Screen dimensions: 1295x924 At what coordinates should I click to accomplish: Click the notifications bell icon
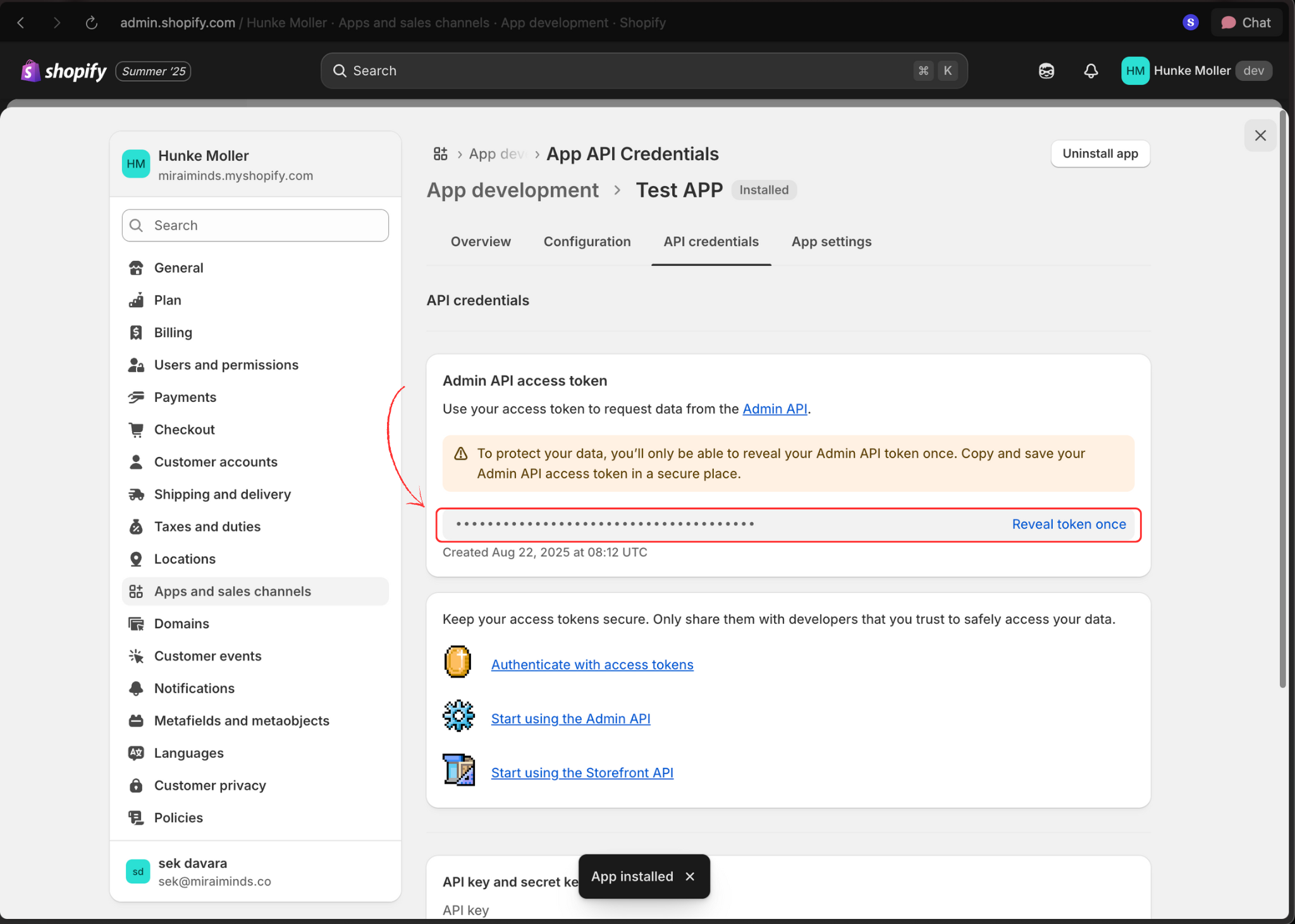1091,71
